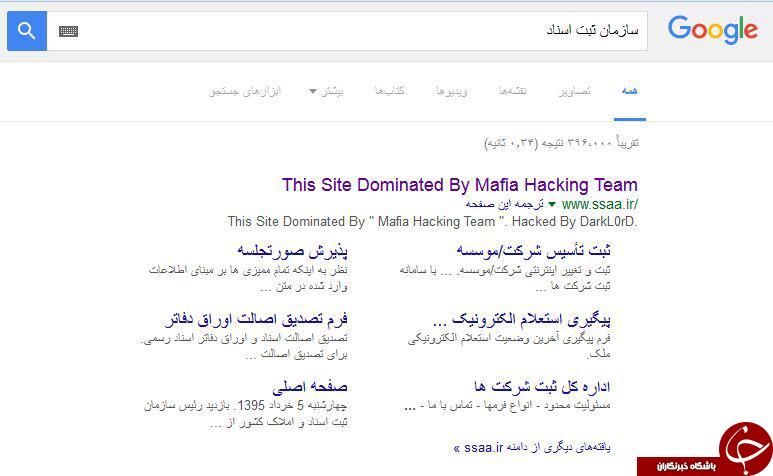Click the blue search magnifier button
Screen dimensions: 773x476
click(x=27, y=31)
